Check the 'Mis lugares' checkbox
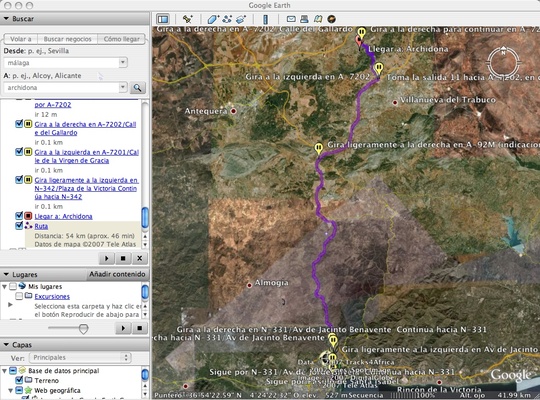This screenshot has height=400, width=540. click(13, 286)
